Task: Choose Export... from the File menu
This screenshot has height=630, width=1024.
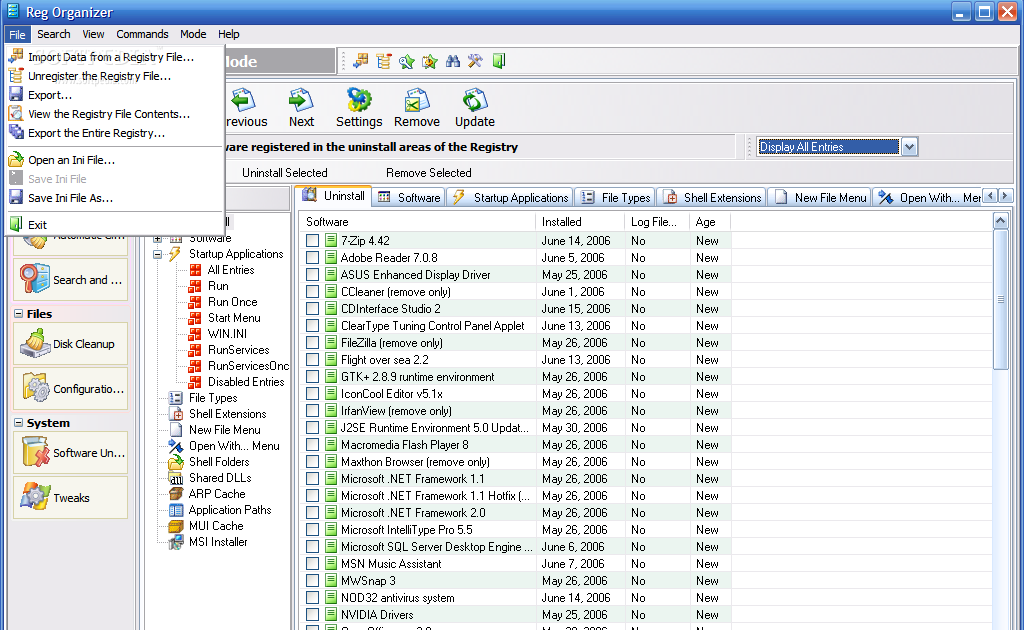Action: (115, 95)
